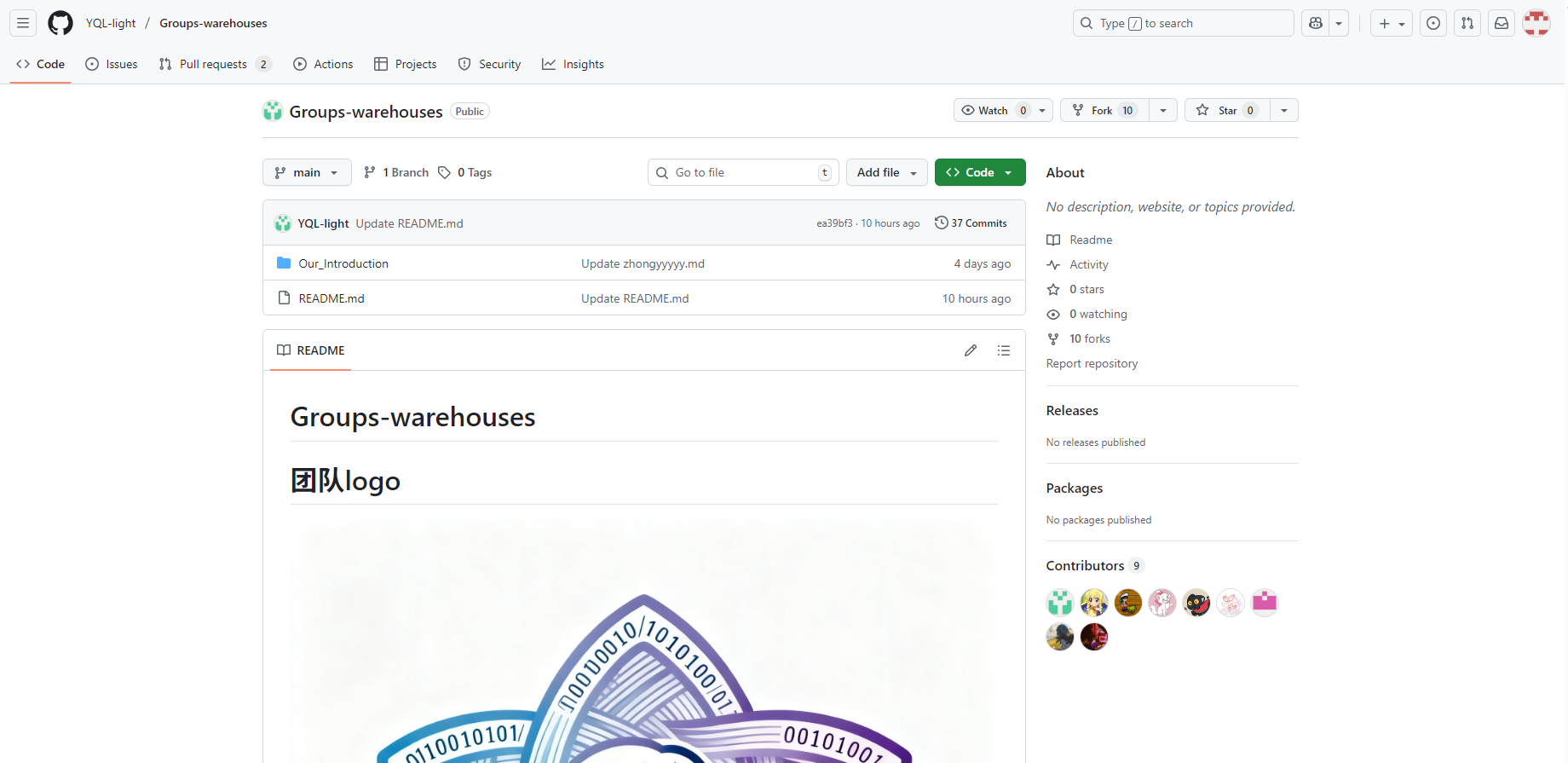The width and height of the screenshot is (1568, 763).
Task: Go to the GitHub homepage logo
Action: (61, 23)
